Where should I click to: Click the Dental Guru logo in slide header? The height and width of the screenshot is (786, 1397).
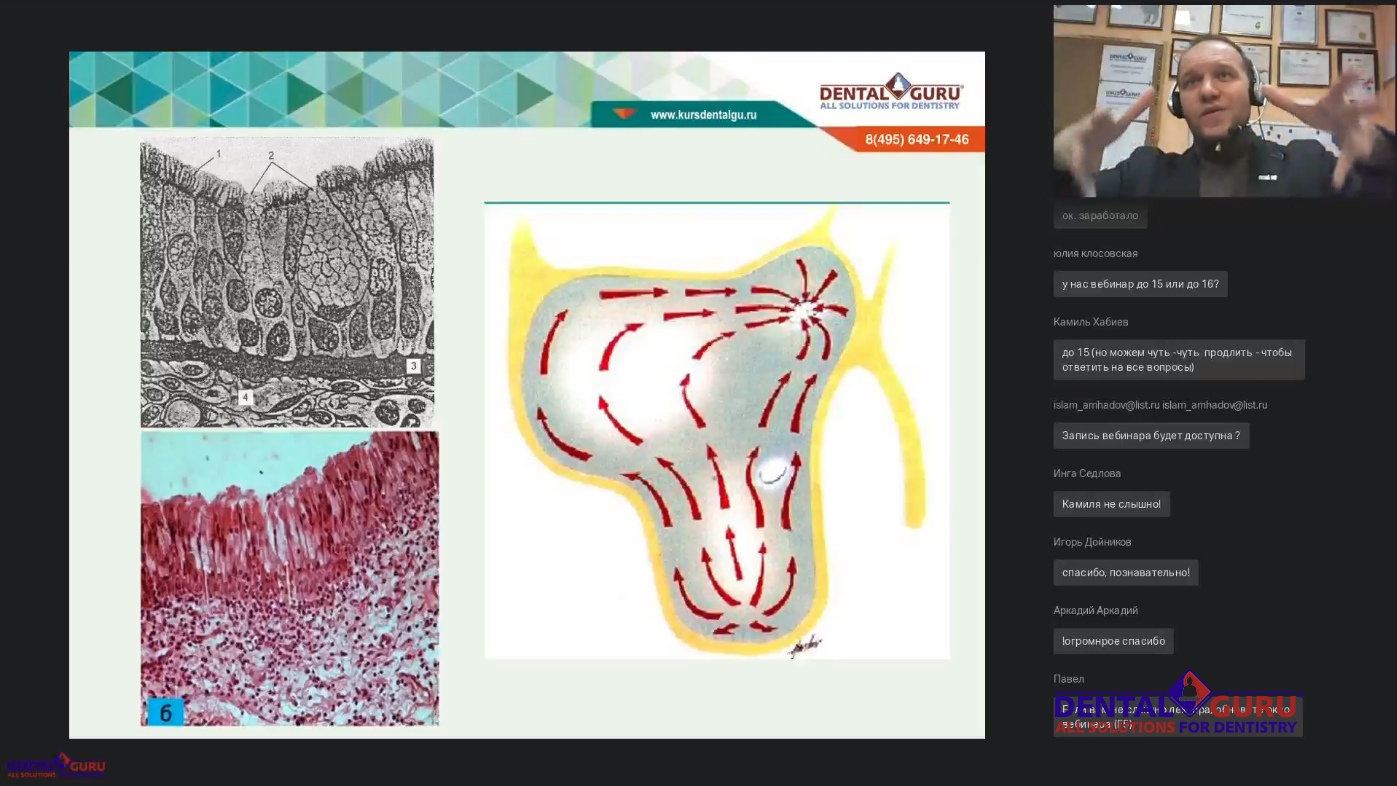[890, 92]
